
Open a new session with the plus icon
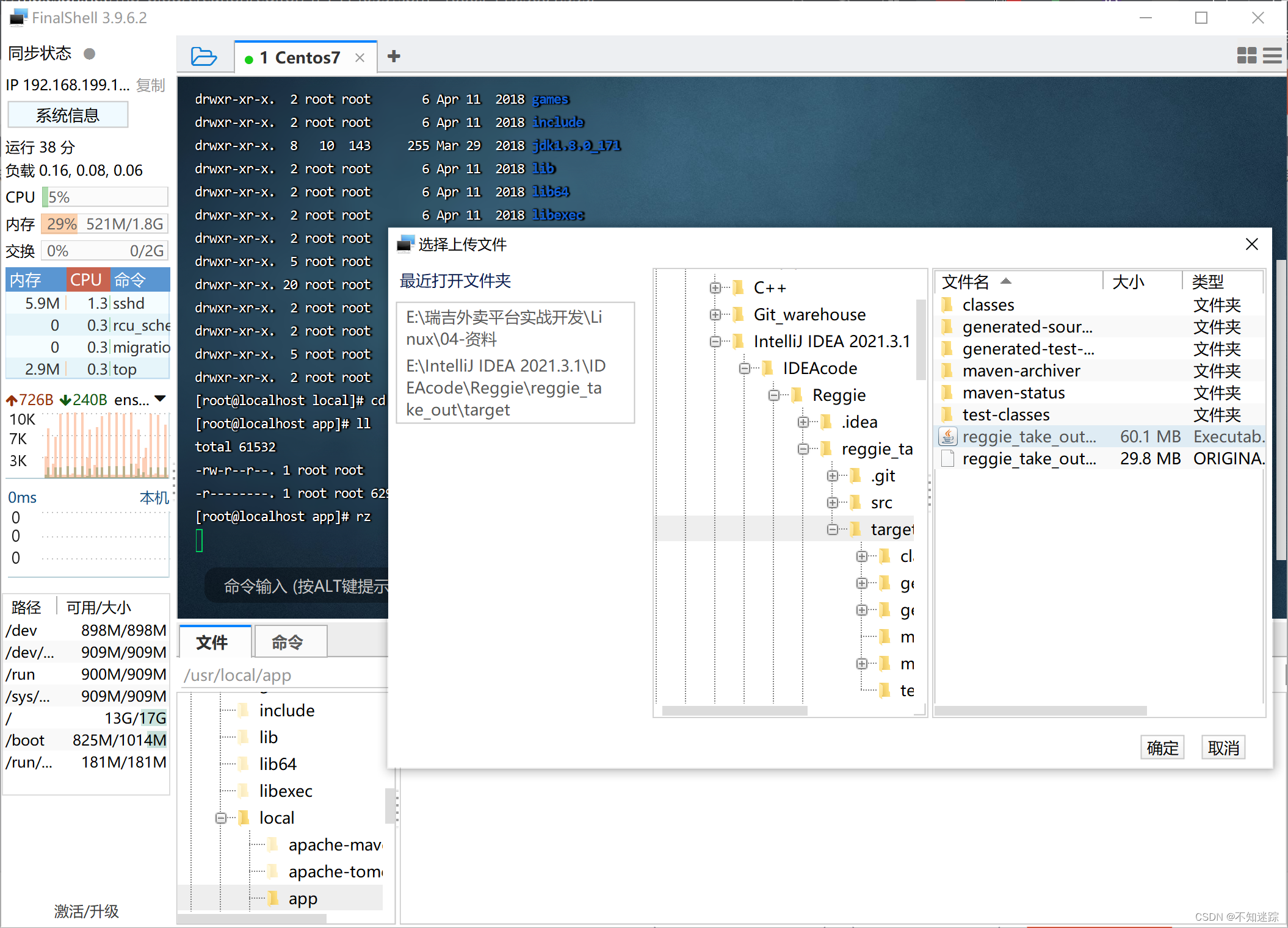[394, 56]
